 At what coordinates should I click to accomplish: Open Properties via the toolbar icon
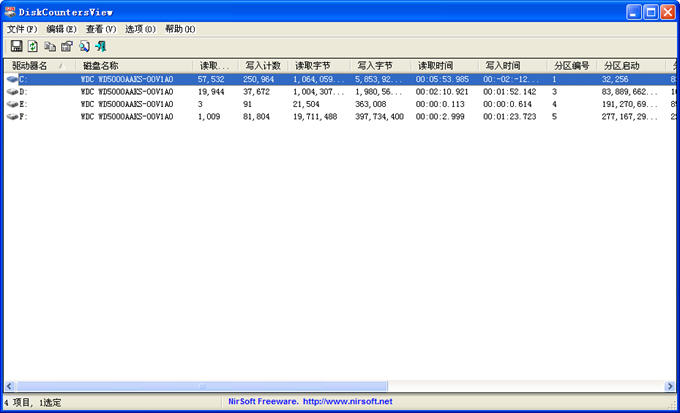(x=67, y=46)
